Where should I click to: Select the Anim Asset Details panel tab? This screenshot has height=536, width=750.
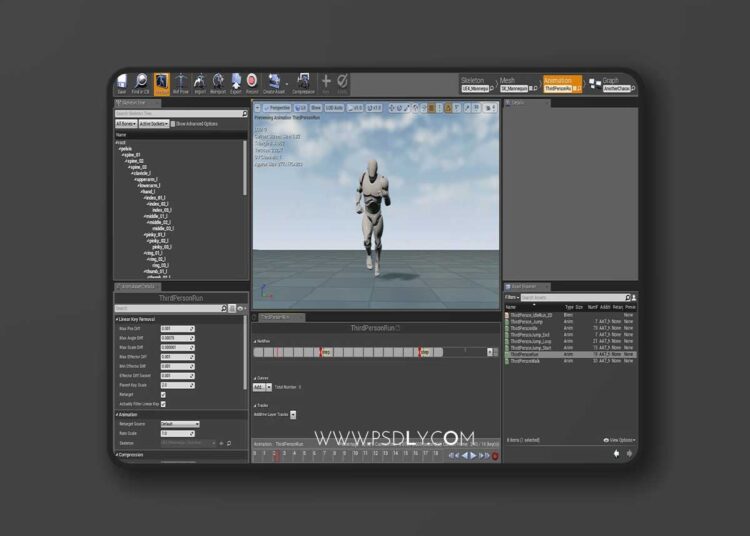(138, 286)
